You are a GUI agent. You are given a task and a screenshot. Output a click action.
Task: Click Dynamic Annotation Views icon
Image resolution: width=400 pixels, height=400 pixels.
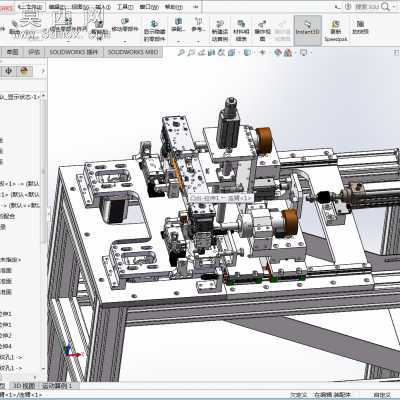(x=221, y=52)
